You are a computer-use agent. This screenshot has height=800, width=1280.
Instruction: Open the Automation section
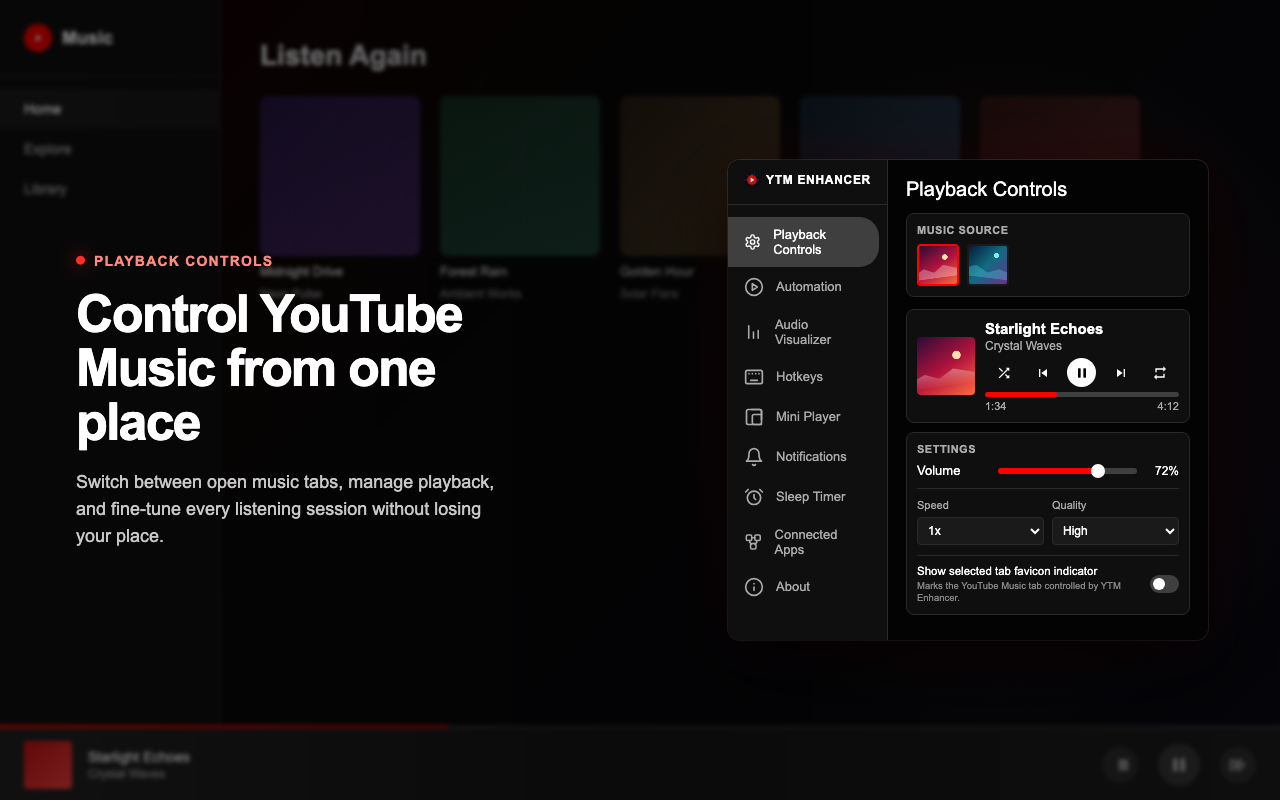(803, 287)
